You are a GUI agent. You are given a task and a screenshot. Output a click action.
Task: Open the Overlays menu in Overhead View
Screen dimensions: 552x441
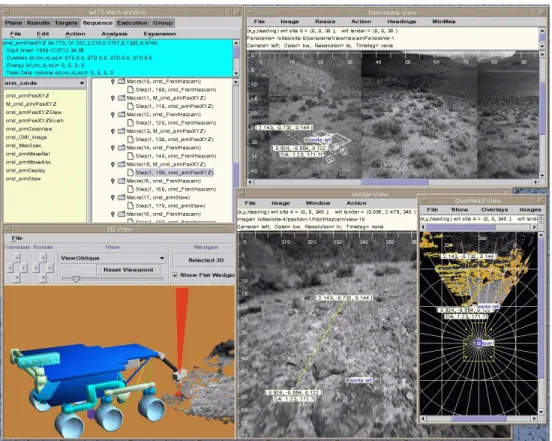click(494, 209)
